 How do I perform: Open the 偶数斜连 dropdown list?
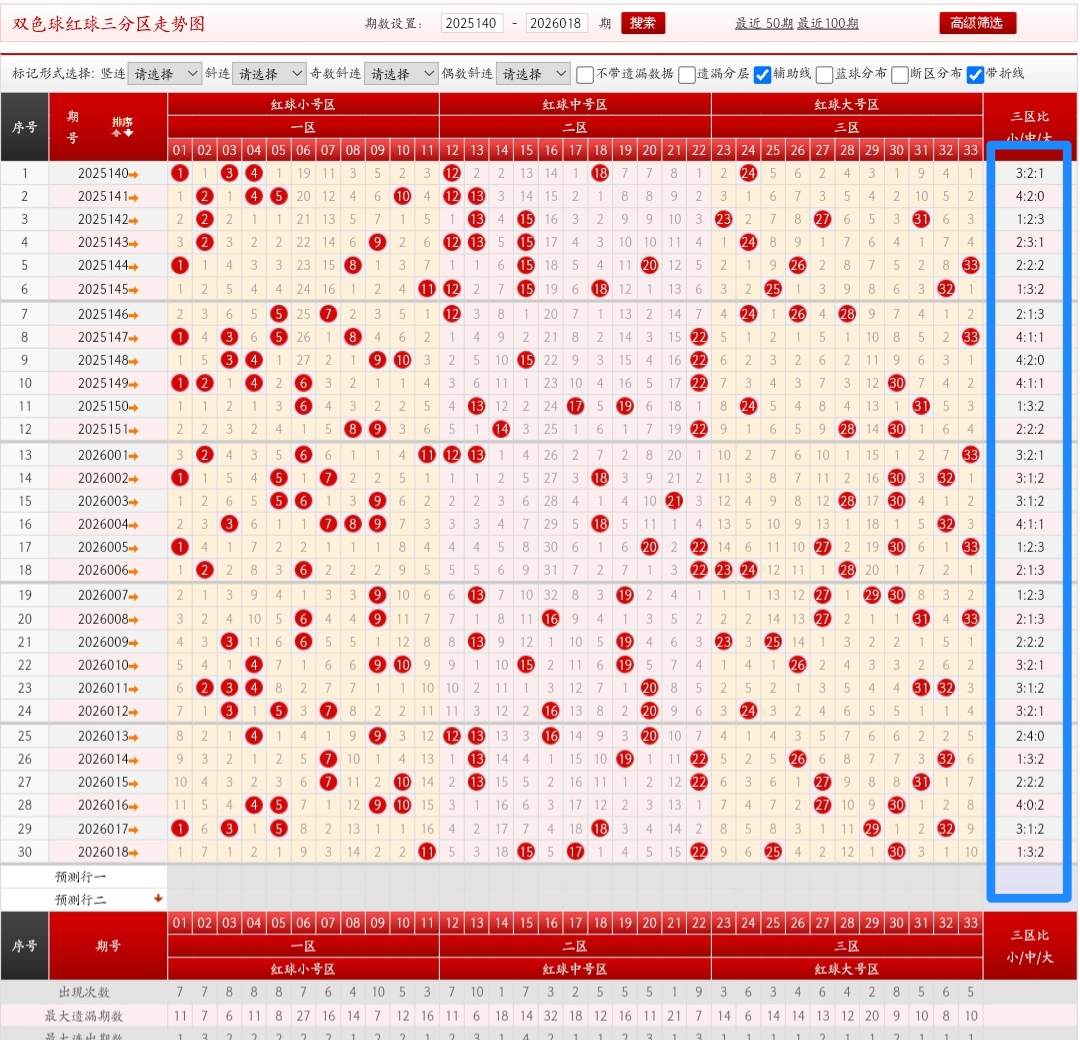tap(533, 74)
